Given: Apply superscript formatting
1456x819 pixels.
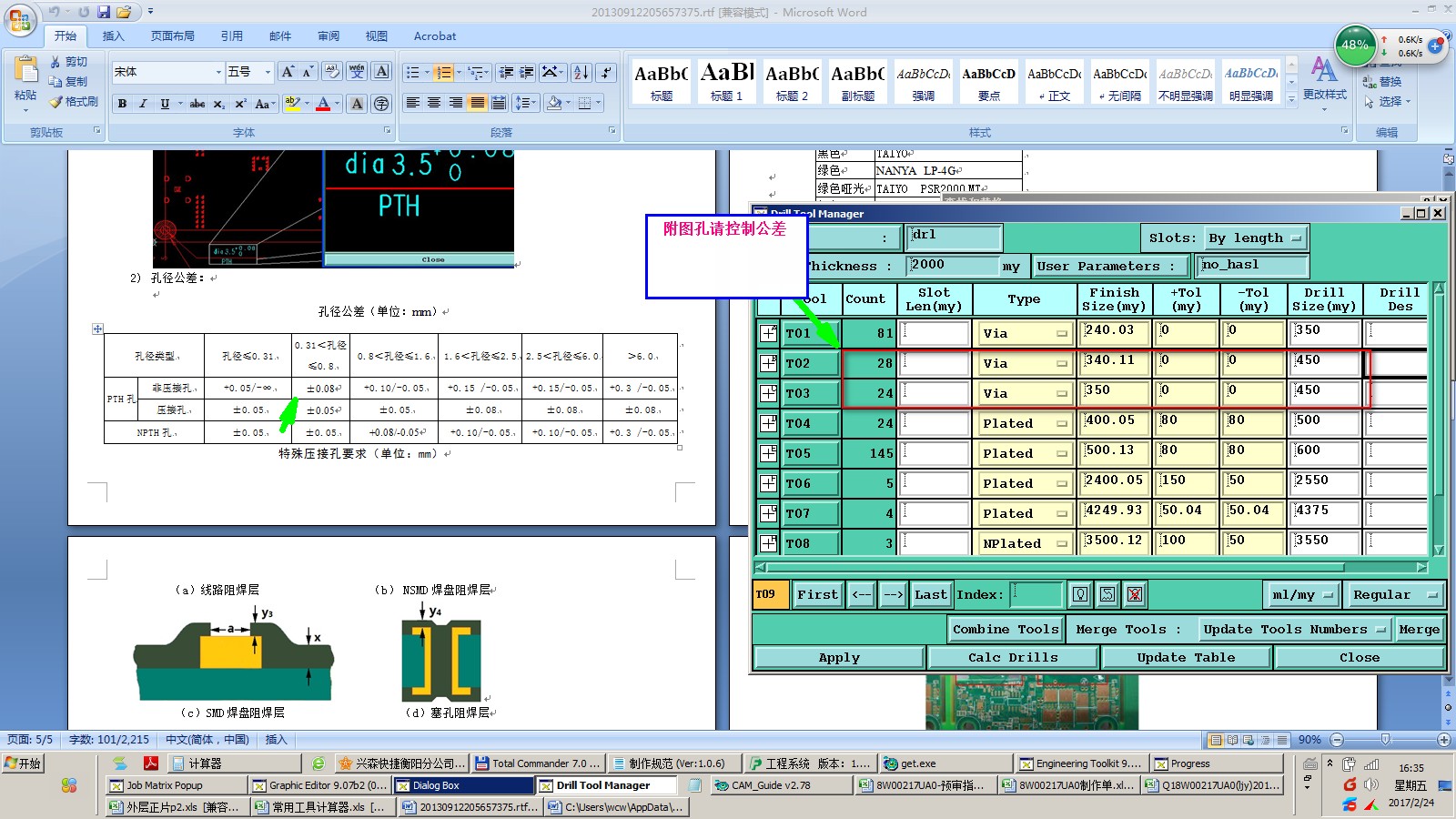Looking at the screenshot, I should pyautogui.click(x=240, y=104).
